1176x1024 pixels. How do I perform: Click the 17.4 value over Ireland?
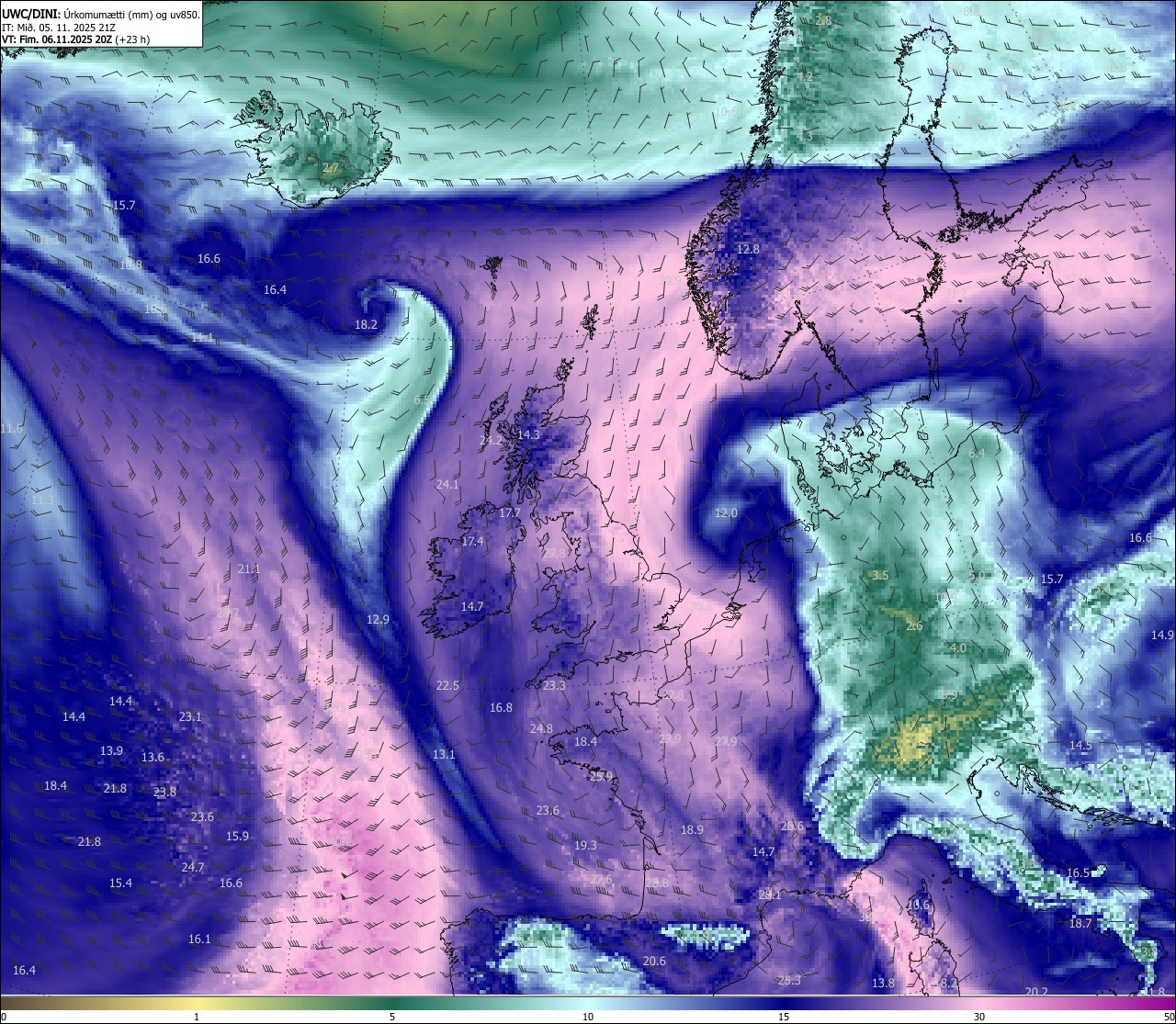click(x=472, y=541)
